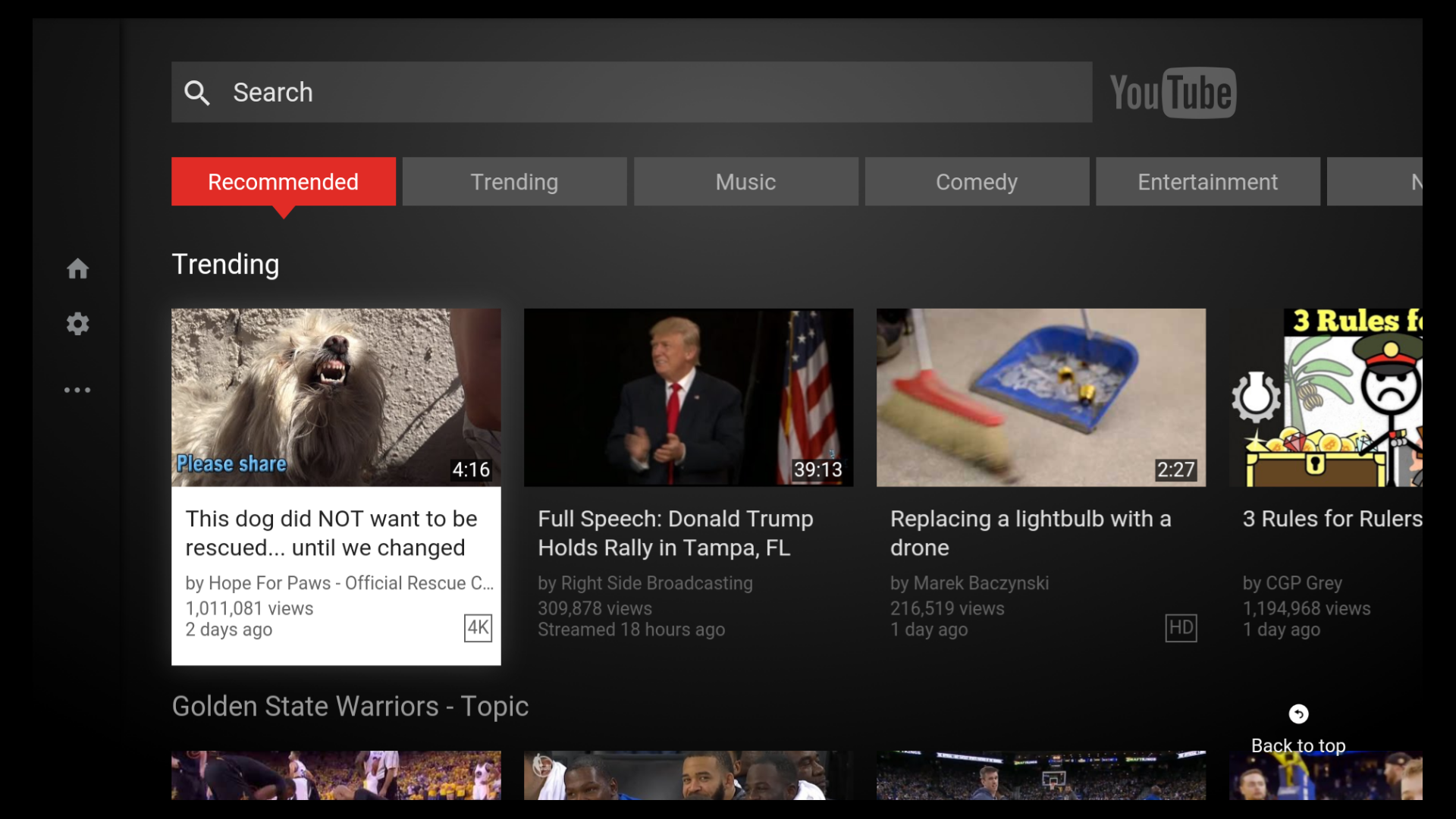Click the search magnifier icon
The width and height of the screenshot is (1456, 819).
pyautogui.click(x=197, y=93)
